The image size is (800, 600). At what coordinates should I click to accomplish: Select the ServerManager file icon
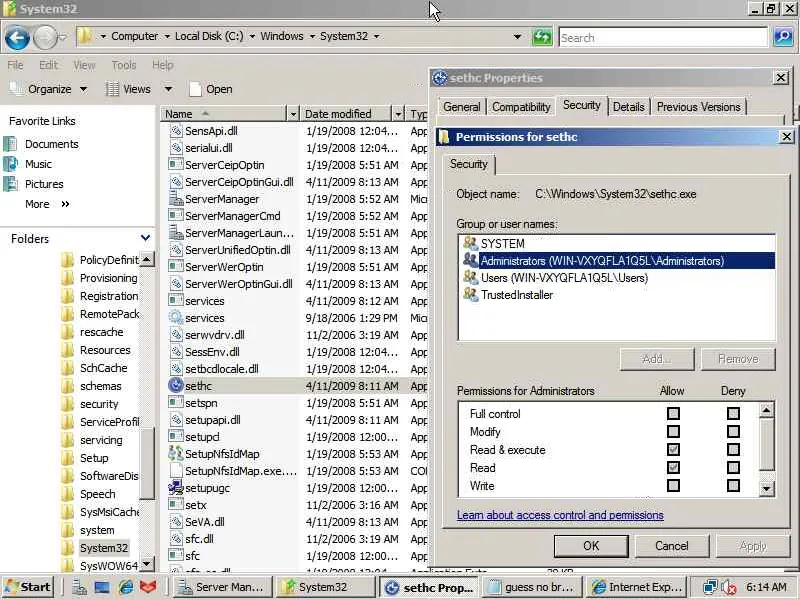point(176,199)
